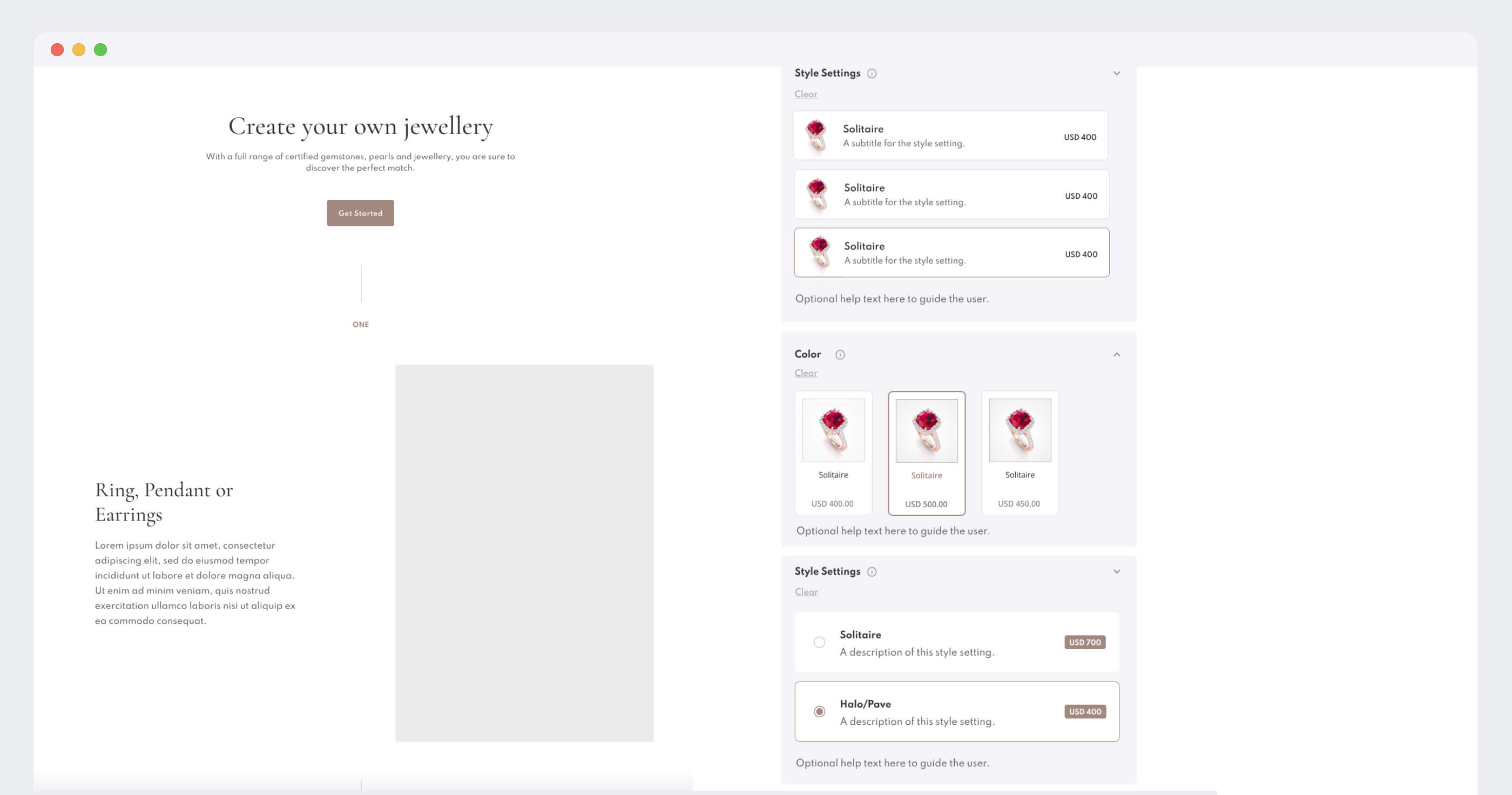The width and height of the screenshot is (1512, 795).
Task: Click the red close window button
Action: click(x=57, y=50)
